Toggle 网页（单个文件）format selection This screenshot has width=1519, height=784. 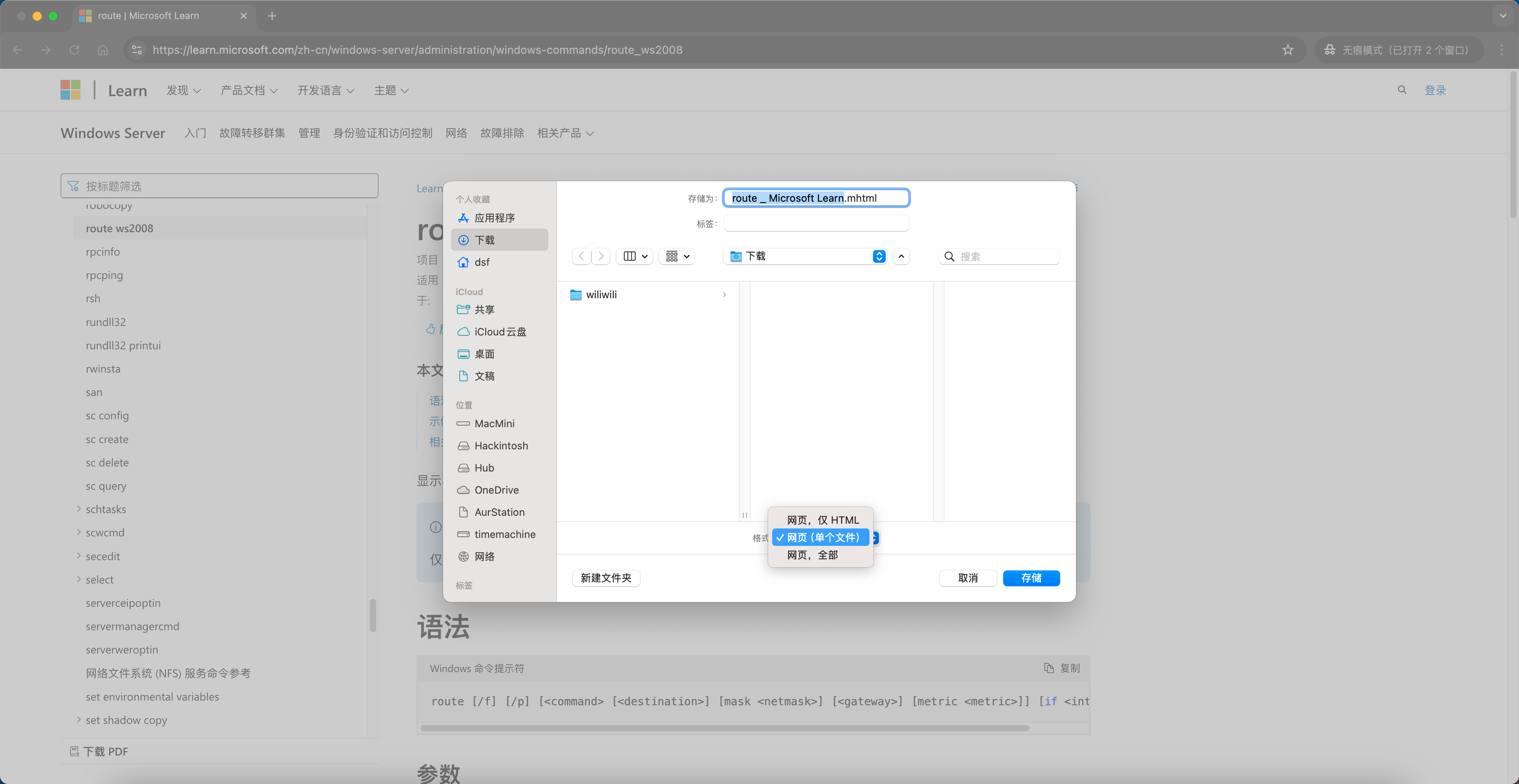pos(820,538)
